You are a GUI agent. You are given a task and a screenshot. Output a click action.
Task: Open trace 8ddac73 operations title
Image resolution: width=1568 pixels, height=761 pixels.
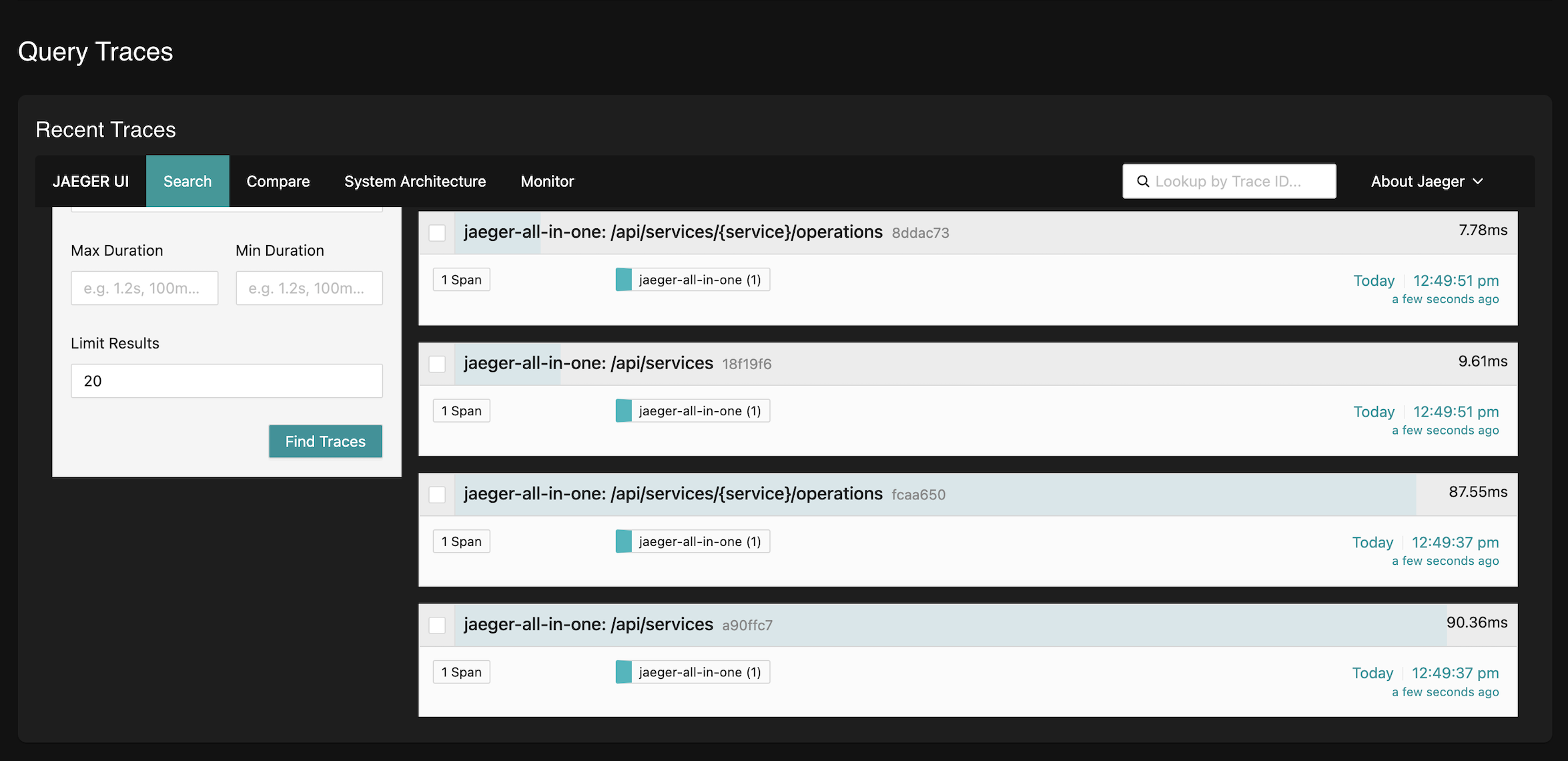pos(673,232)
